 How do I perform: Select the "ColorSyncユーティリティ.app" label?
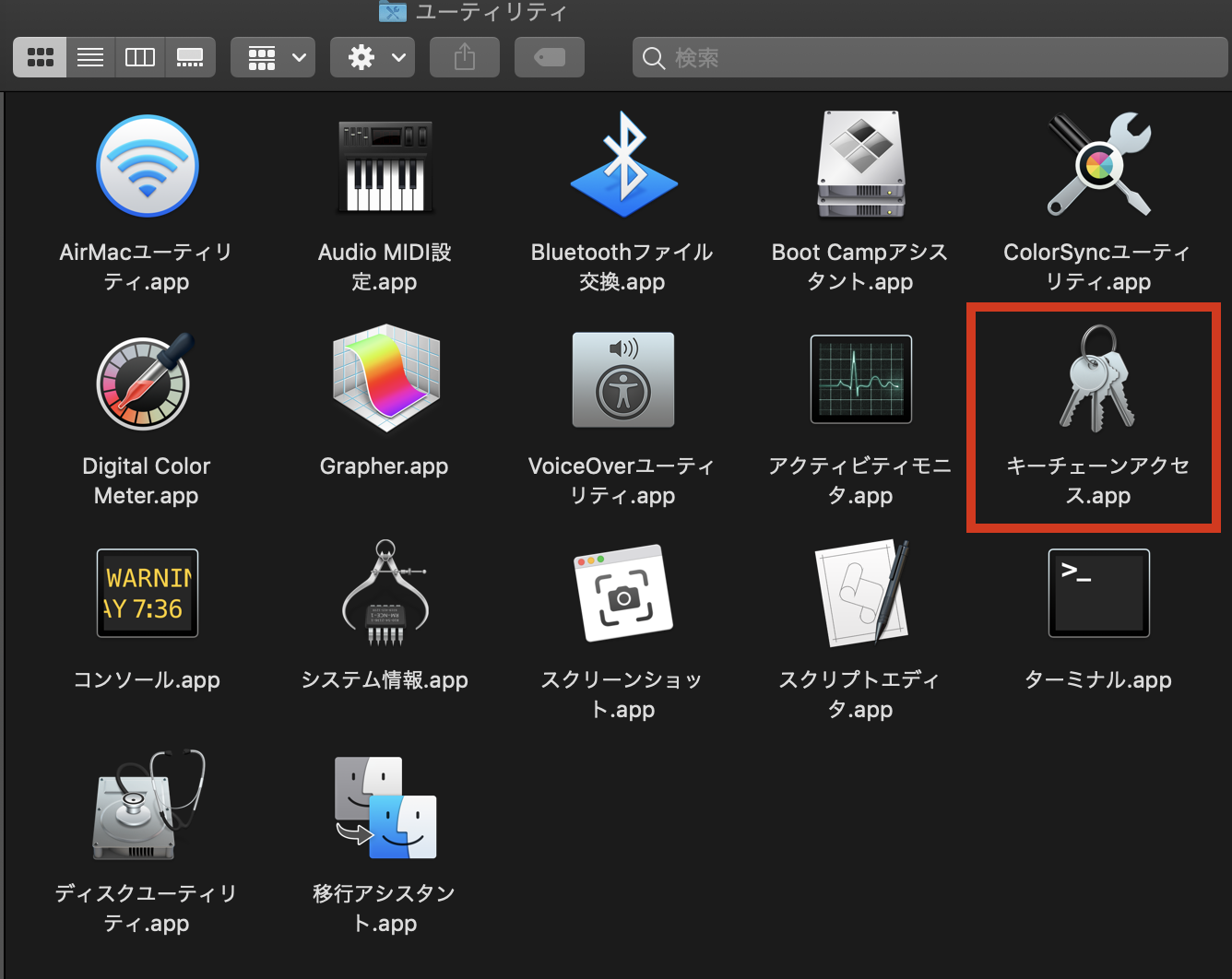[x=1098, y=266]
